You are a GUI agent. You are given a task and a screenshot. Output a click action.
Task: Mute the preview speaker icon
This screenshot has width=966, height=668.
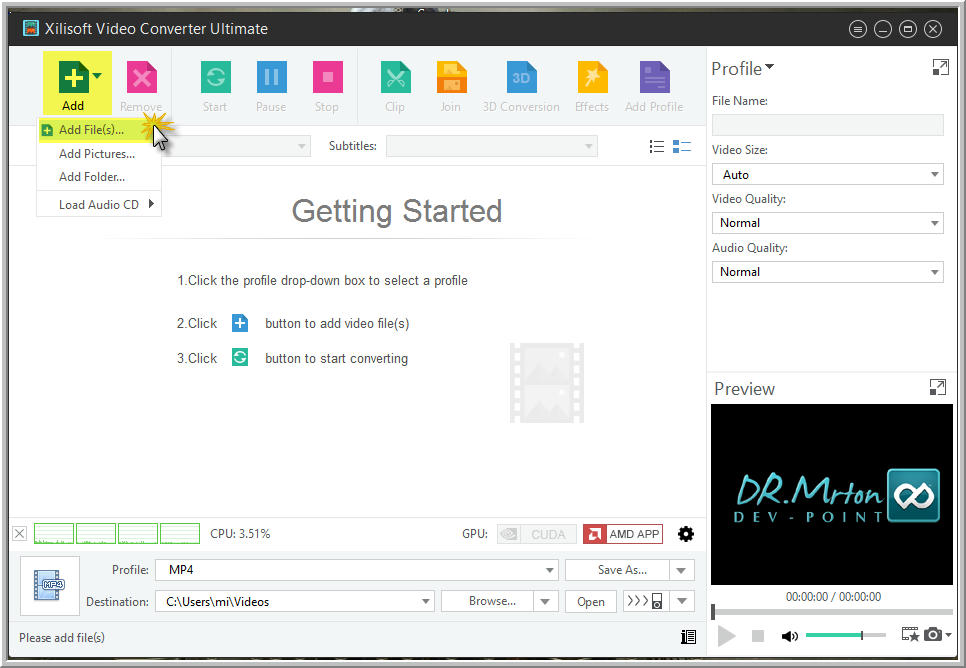tap(789, 636)
